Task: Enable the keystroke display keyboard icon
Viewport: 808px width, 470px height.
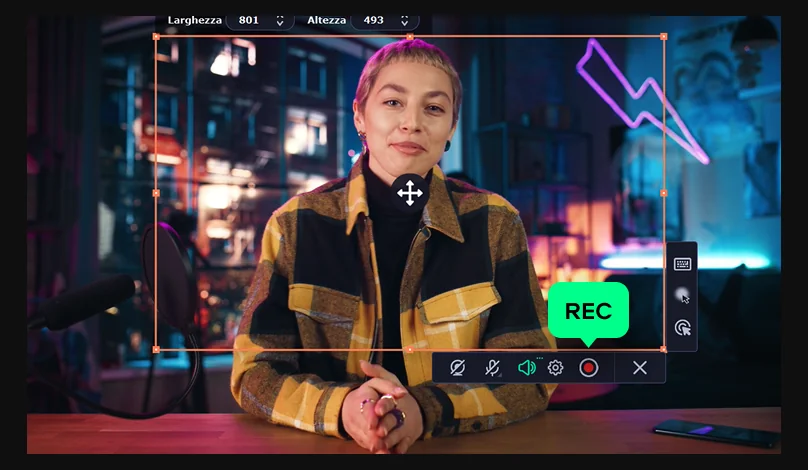Action: (x=683, y=264)
